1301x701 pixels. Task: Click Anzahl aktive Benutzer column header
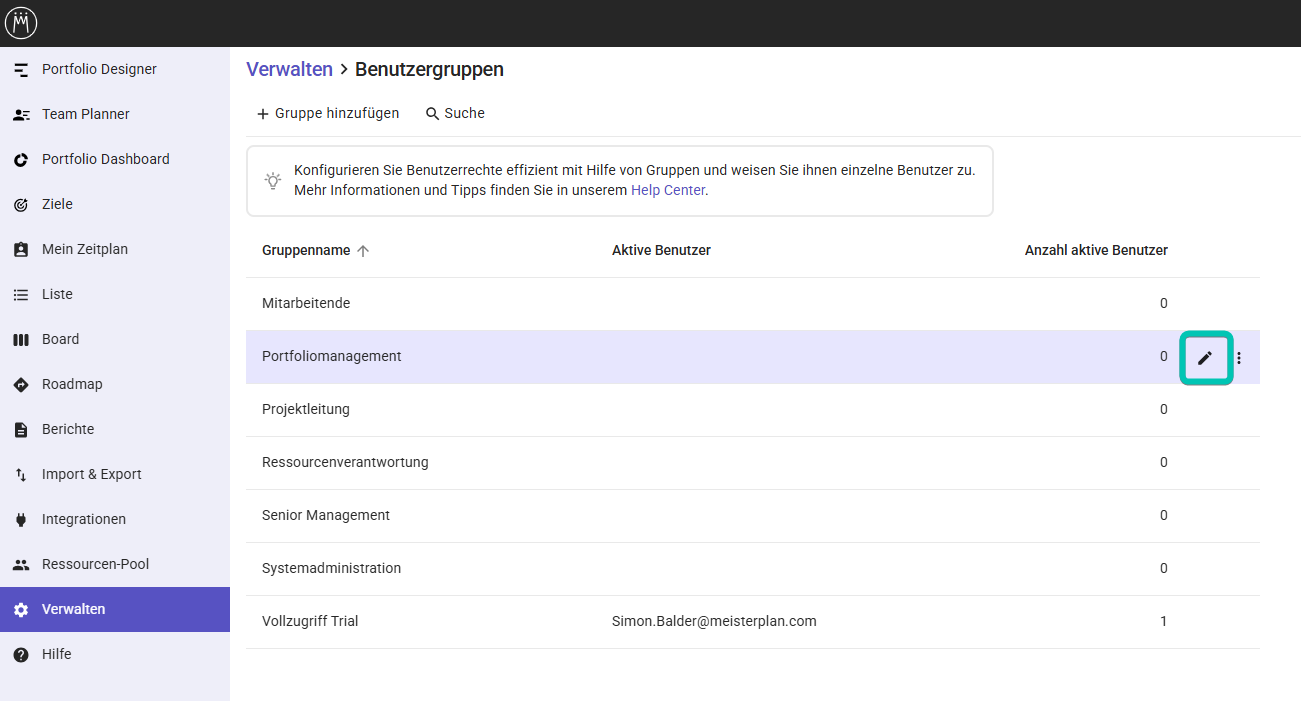tap(1095, 251)
